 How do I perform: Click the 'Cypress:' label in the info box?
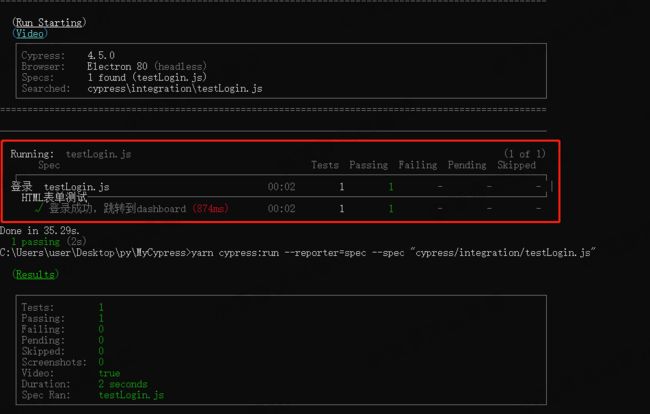click(x=43, y=56)
